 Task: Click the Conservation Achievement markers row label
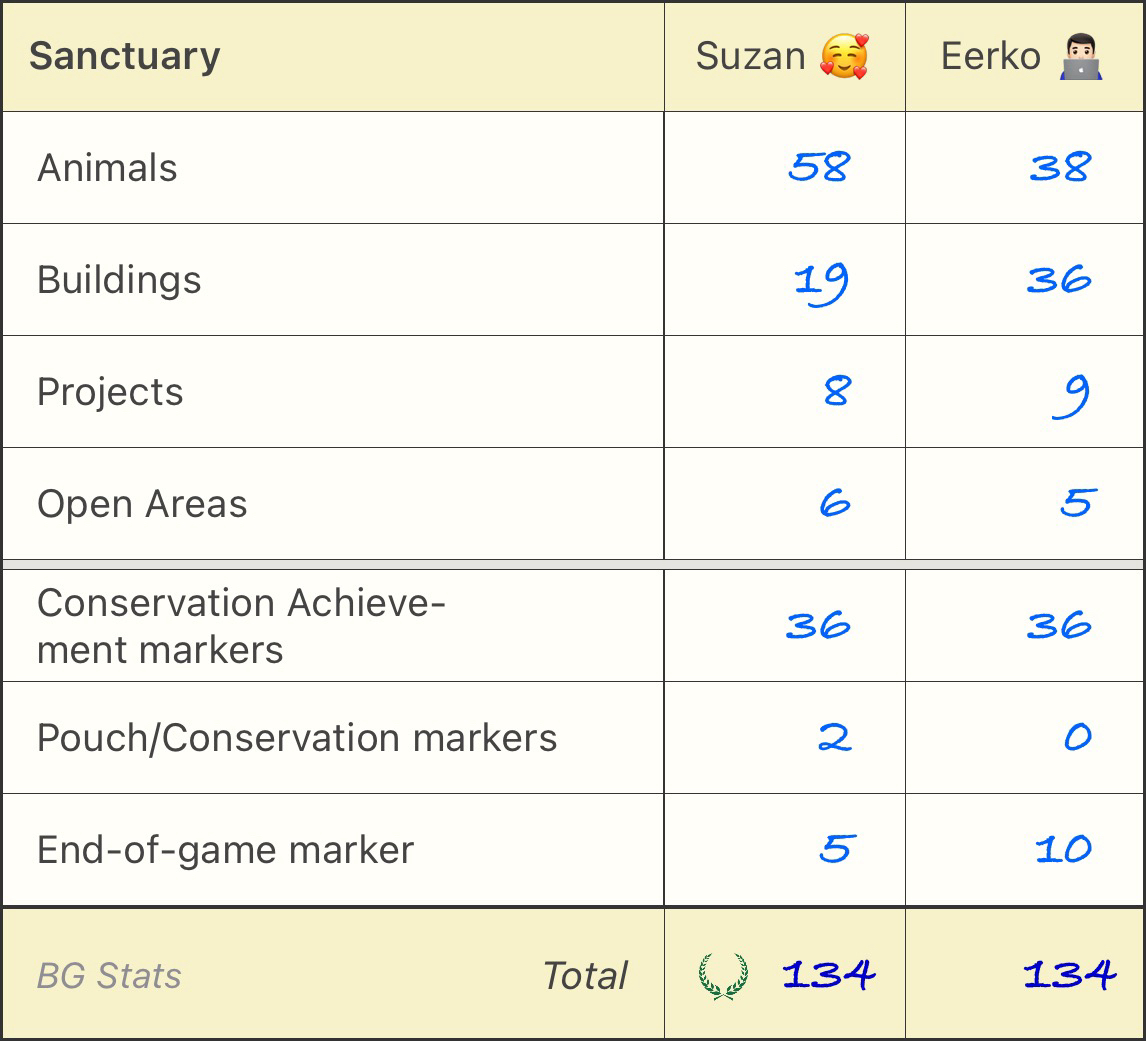pyautogui.click(x=240, y=626)
